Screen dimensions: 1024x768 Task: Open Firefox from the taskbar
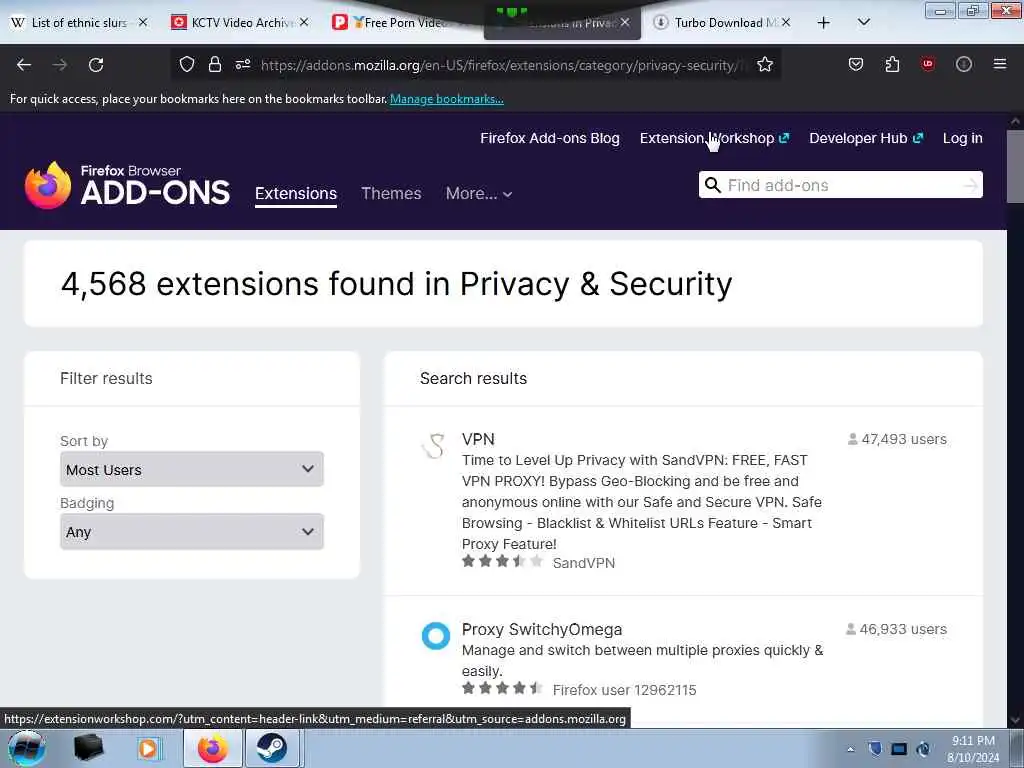213,748
